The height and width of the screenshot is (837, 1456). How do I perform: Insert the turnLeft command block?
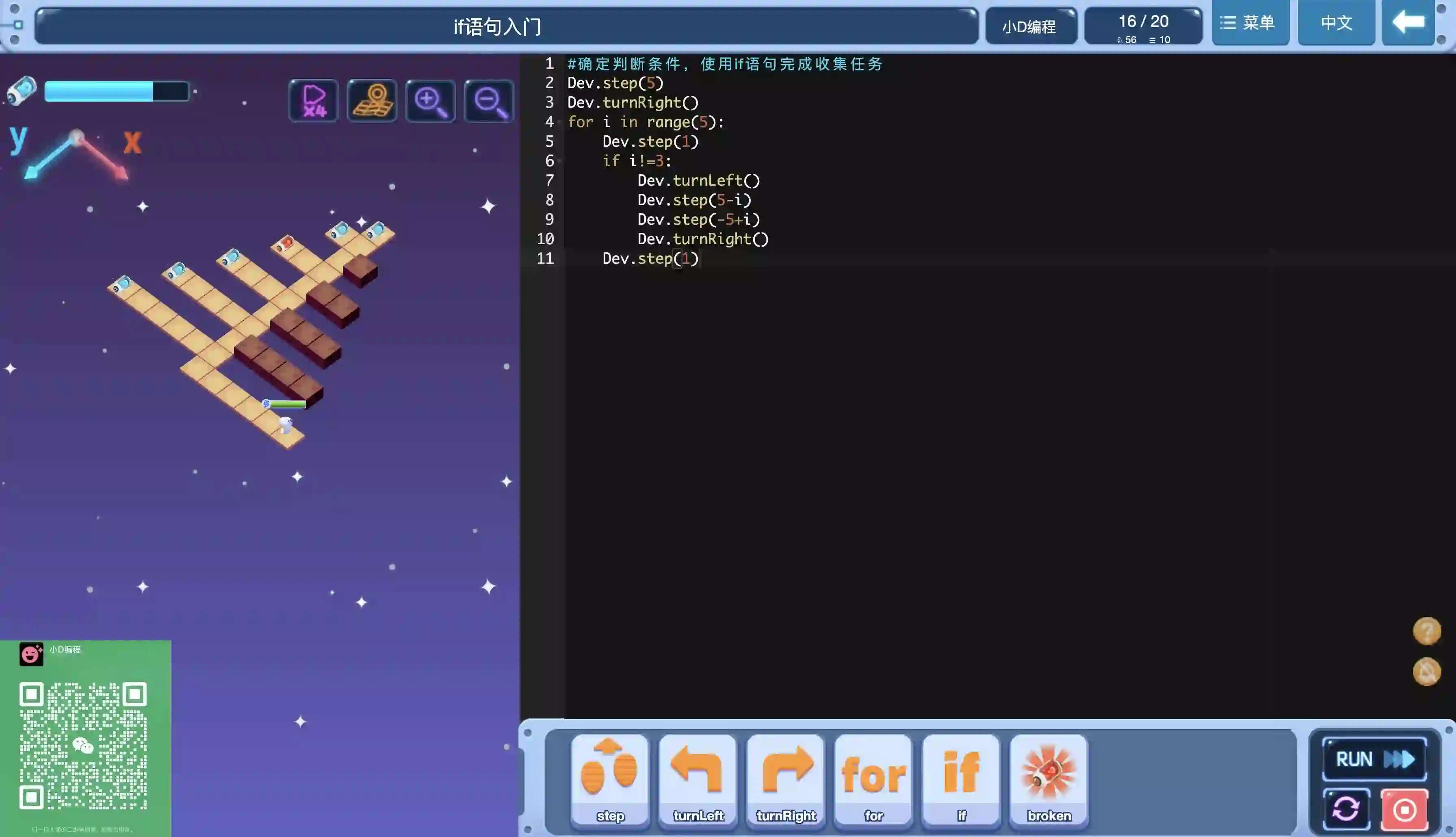(698, 778)
